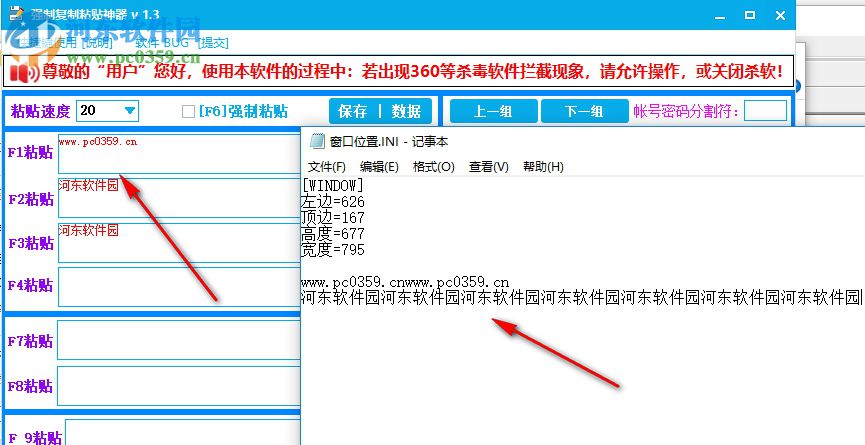Click the red speaker announcement icon
Image resolution: width=865 pixels, height=445 pixels.
click(24, 71)
